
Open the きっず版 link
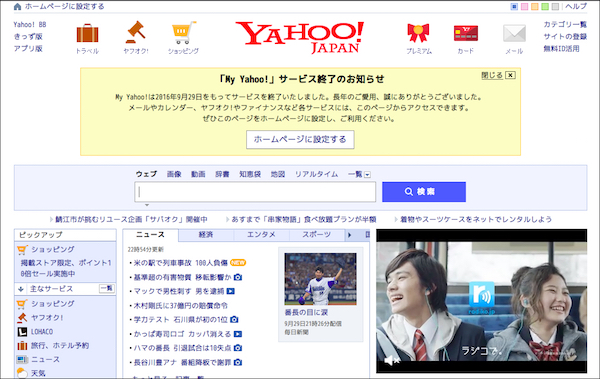point(28,37)
